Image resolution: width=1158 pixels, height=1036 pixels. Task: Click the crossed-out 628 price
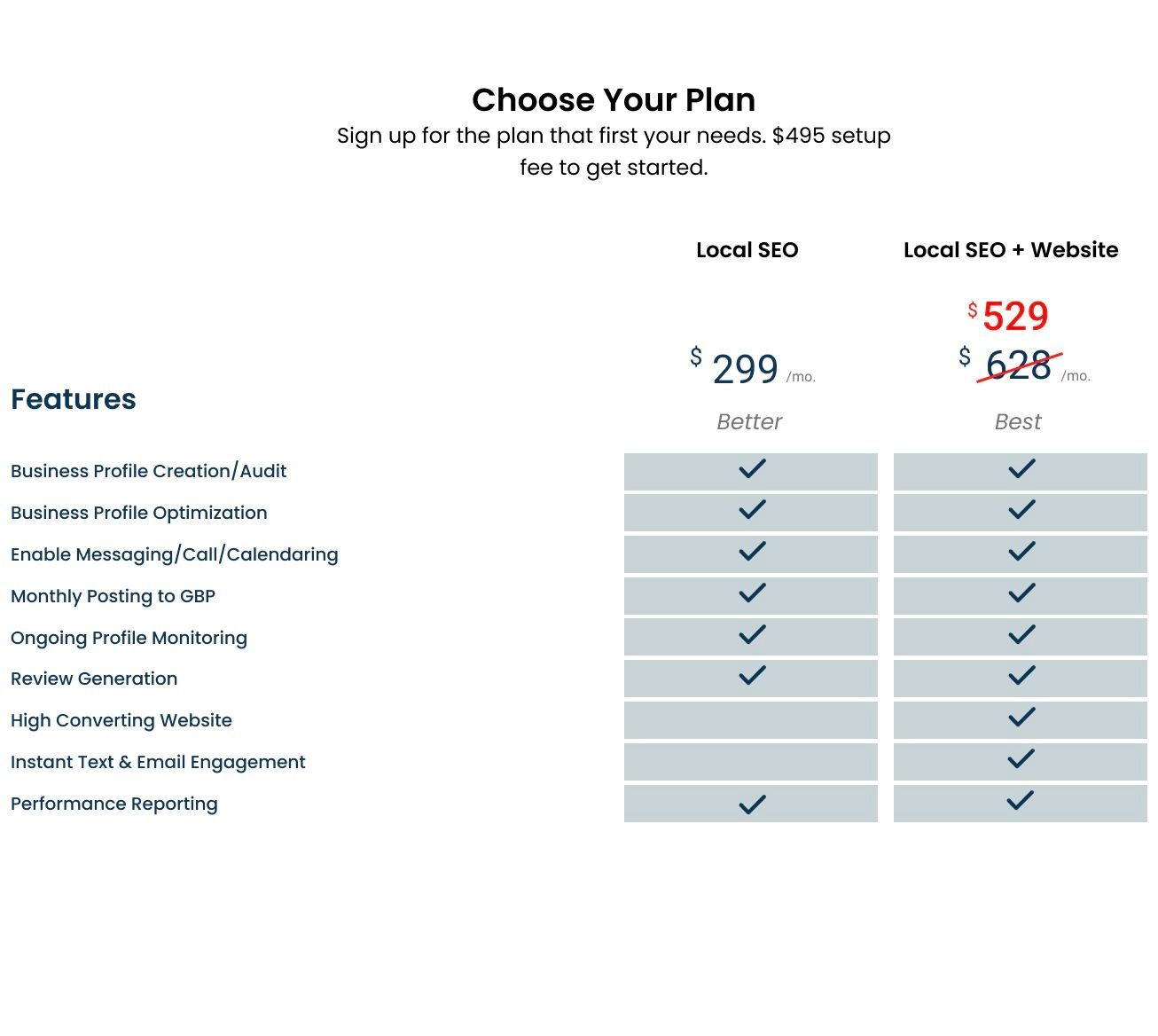pyautogui.click(x=1018, y=365)
